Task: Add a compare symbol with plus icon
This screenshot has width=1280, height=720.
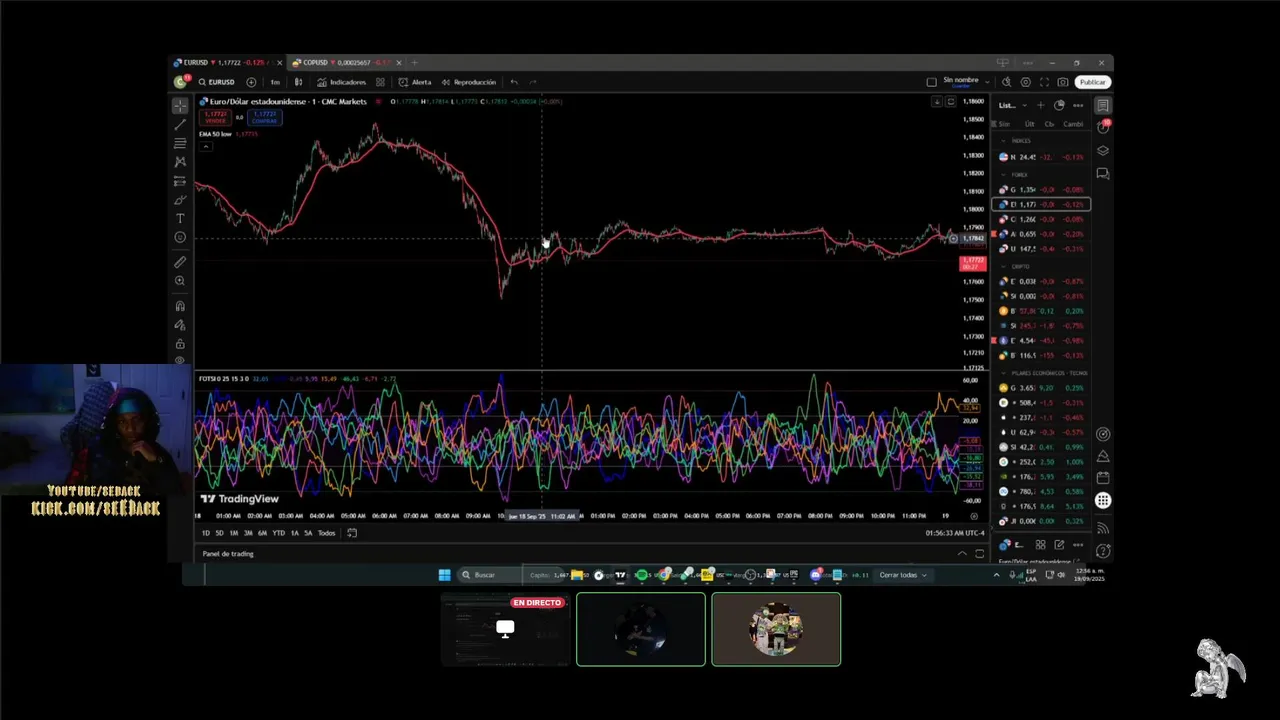Action: 251,82
